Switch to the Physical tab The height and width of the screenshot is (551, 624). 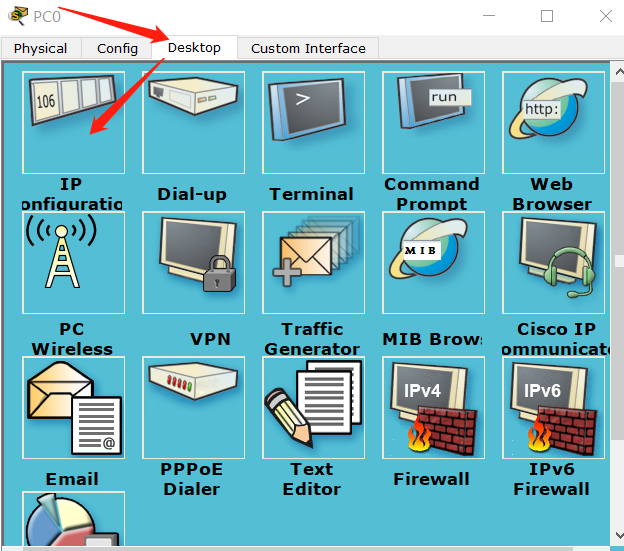click(41, 49)
